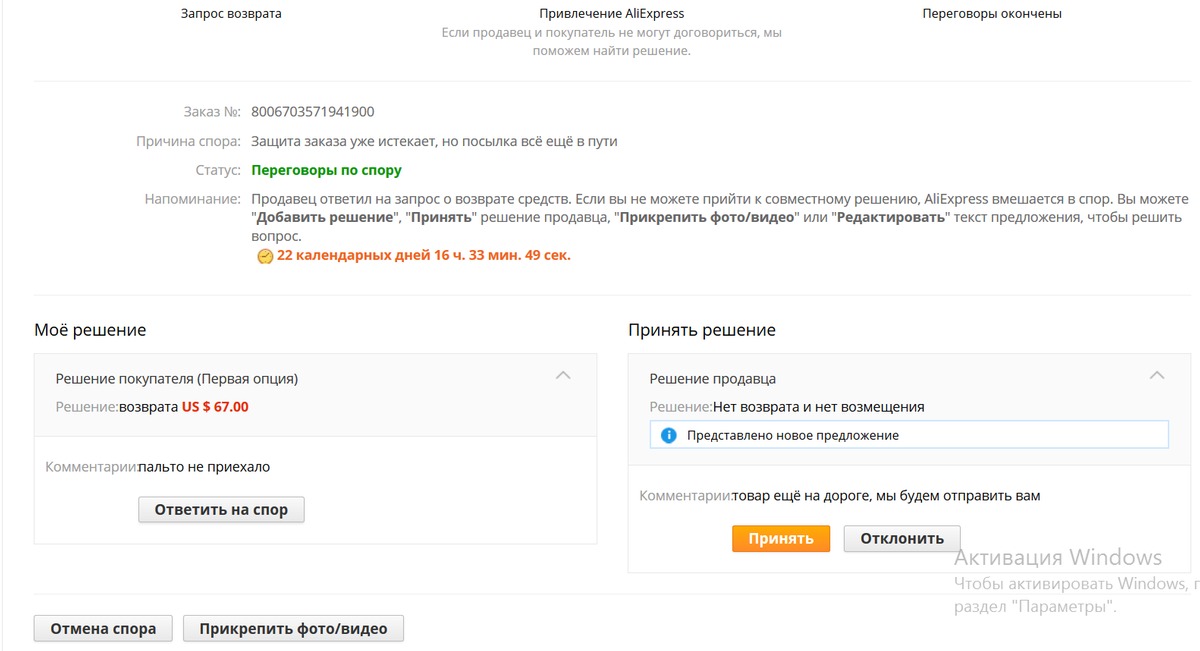This screenshot has width=1200, height=651.
Task: Cancel the dispute with 'Отмена спора'
Action: click(103, 629)
